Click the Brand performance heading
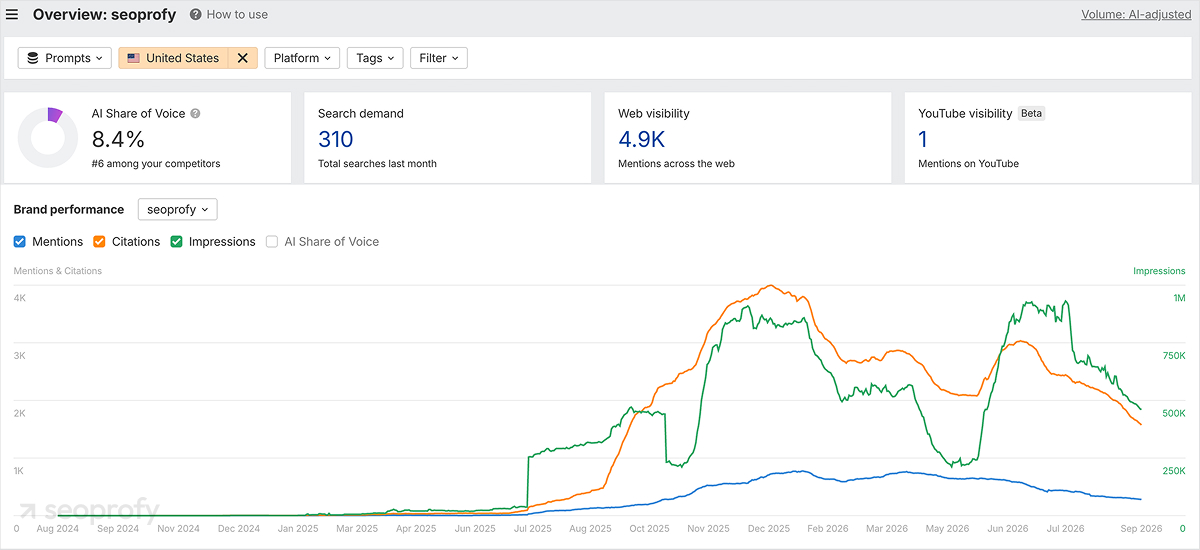The height and width of the screenshot is (550, 1200). coord(69,209)
